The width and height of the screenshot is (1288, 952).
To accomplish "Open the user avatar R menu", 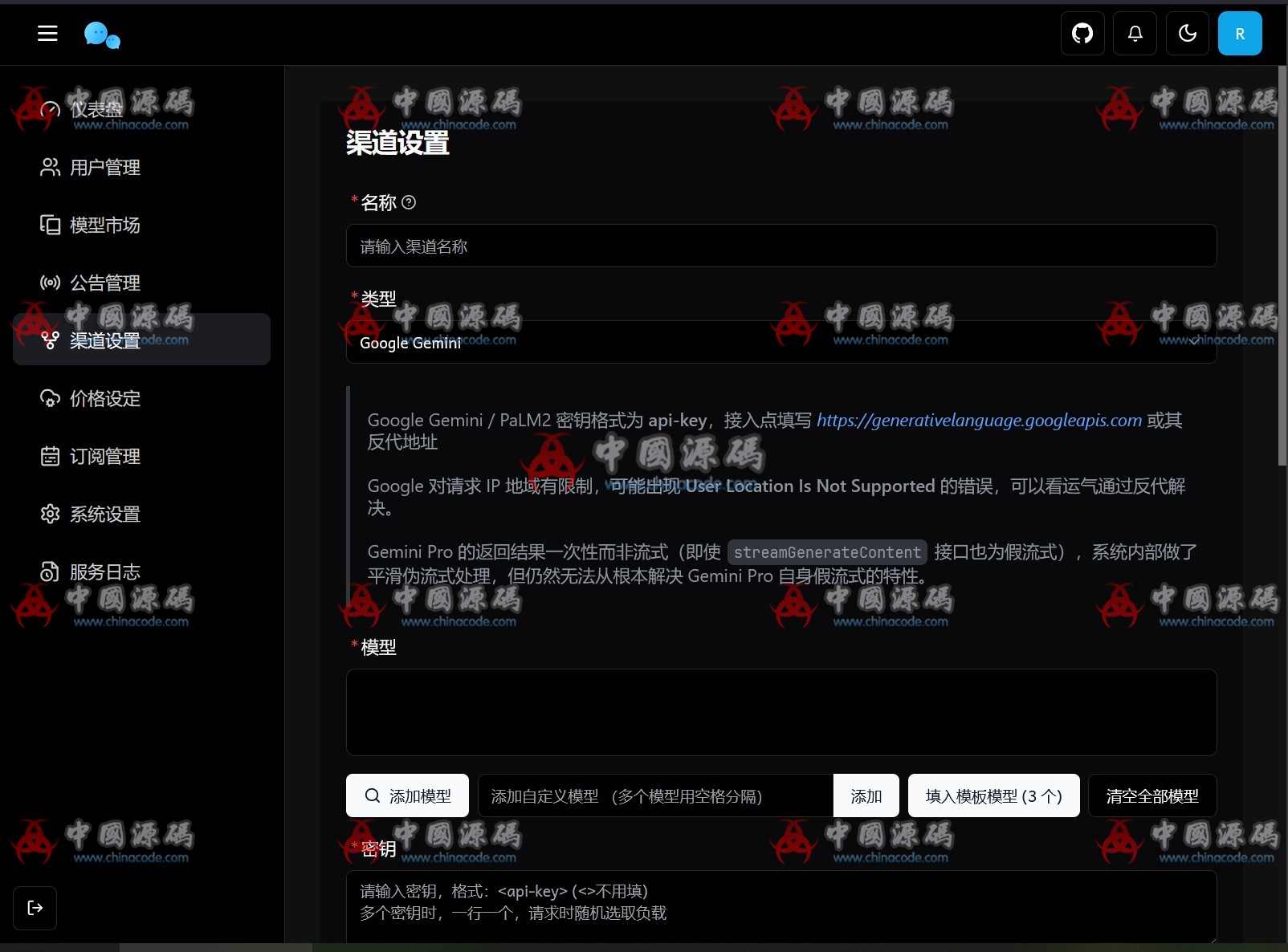I will tap(1240, 33).
